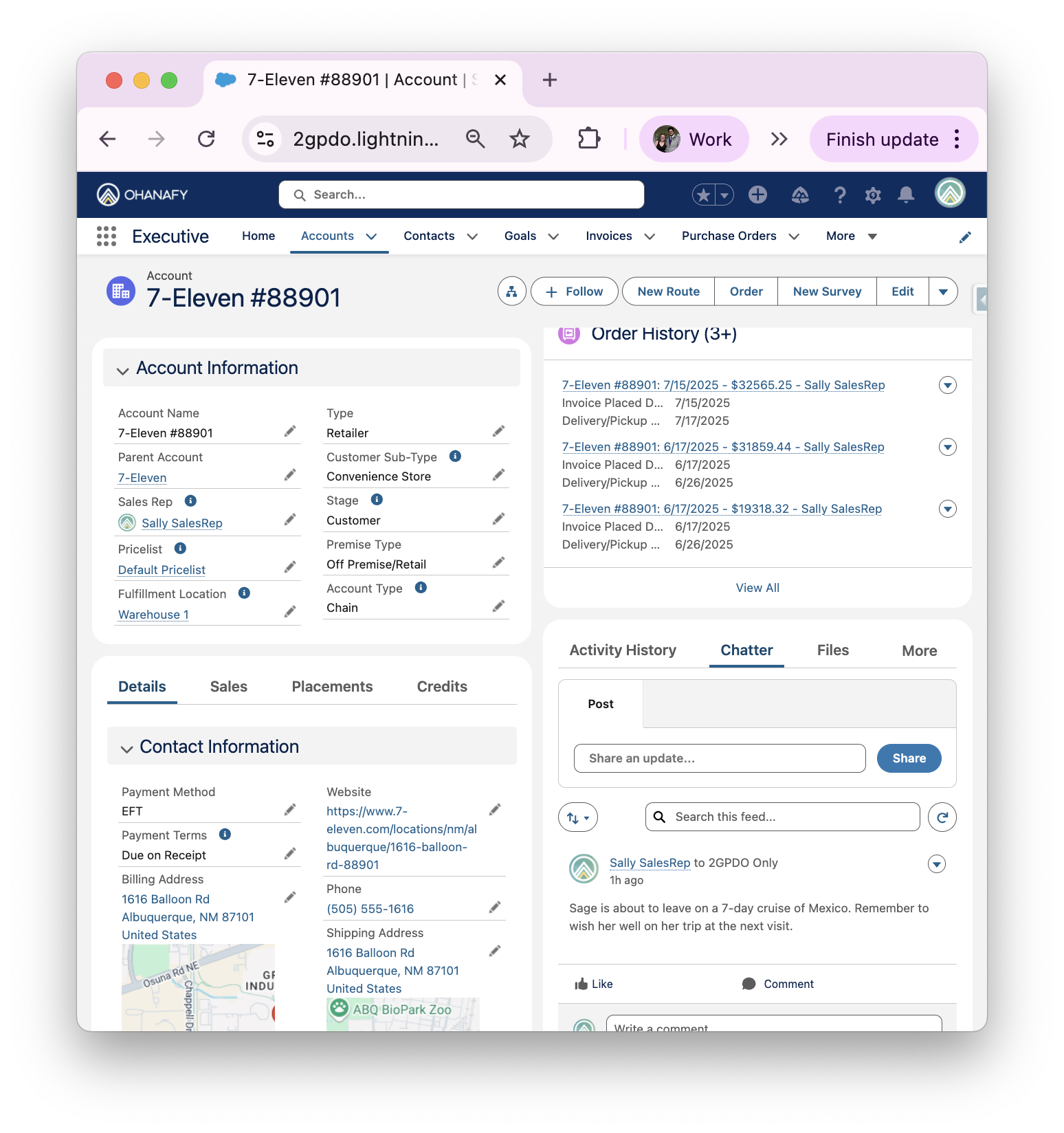Open actions menu for $31859.44 order

[x=948, y=447]
